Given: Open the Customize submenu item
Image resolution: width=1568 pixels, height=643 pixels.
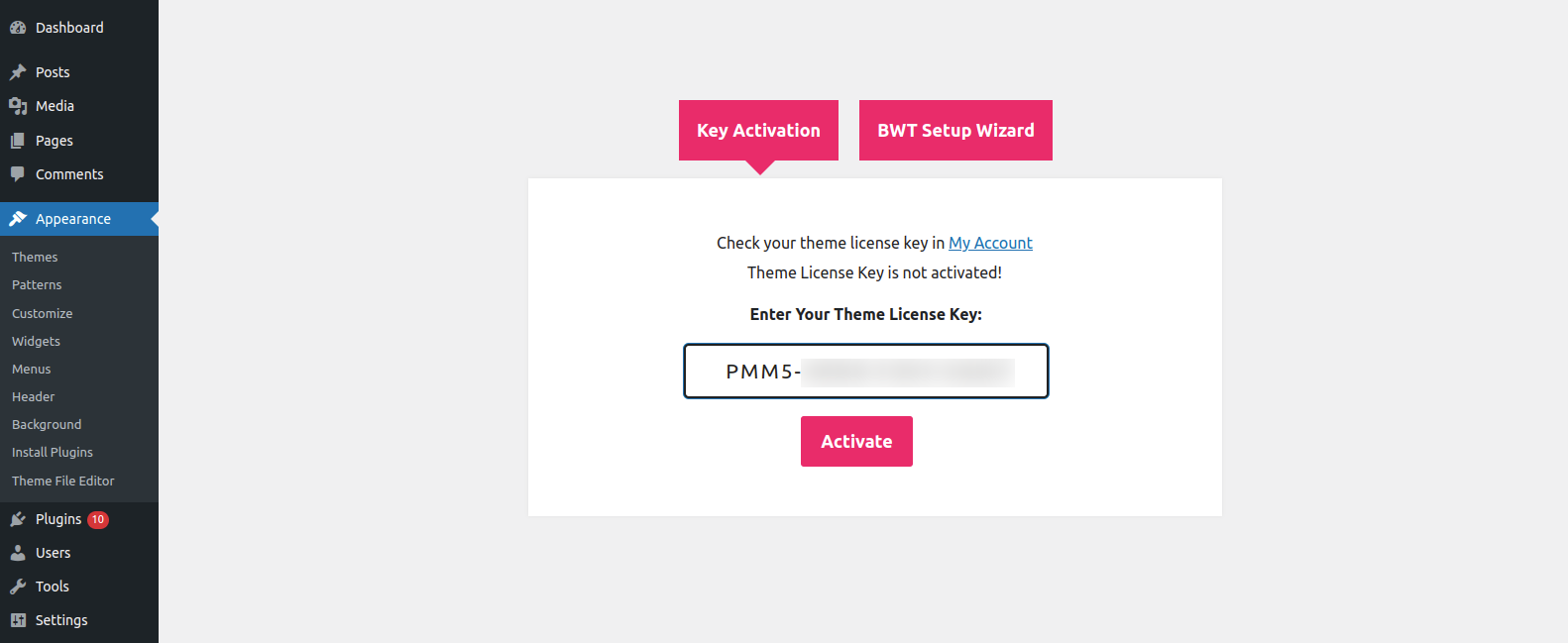Looking at the screenshot, I should tap(43, 313).
